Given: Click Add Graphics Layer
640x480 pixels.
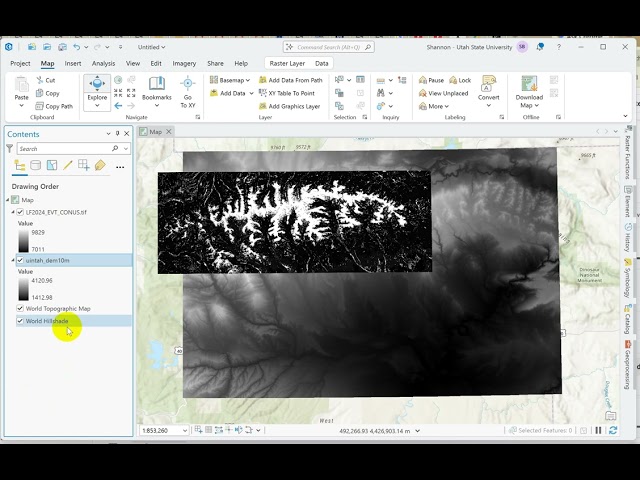Looking at the screenshot, I should point(289,106).
